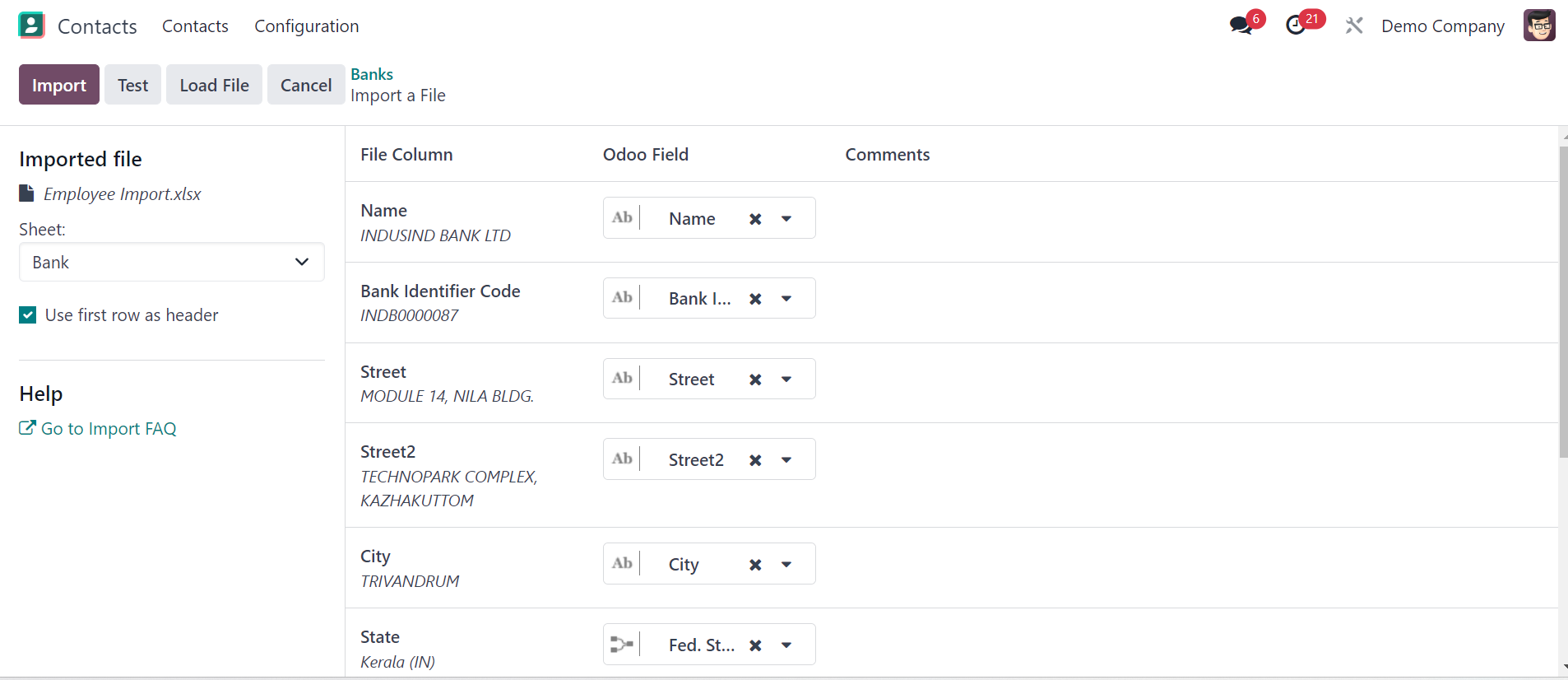Click the Import button

pos(59,85)
